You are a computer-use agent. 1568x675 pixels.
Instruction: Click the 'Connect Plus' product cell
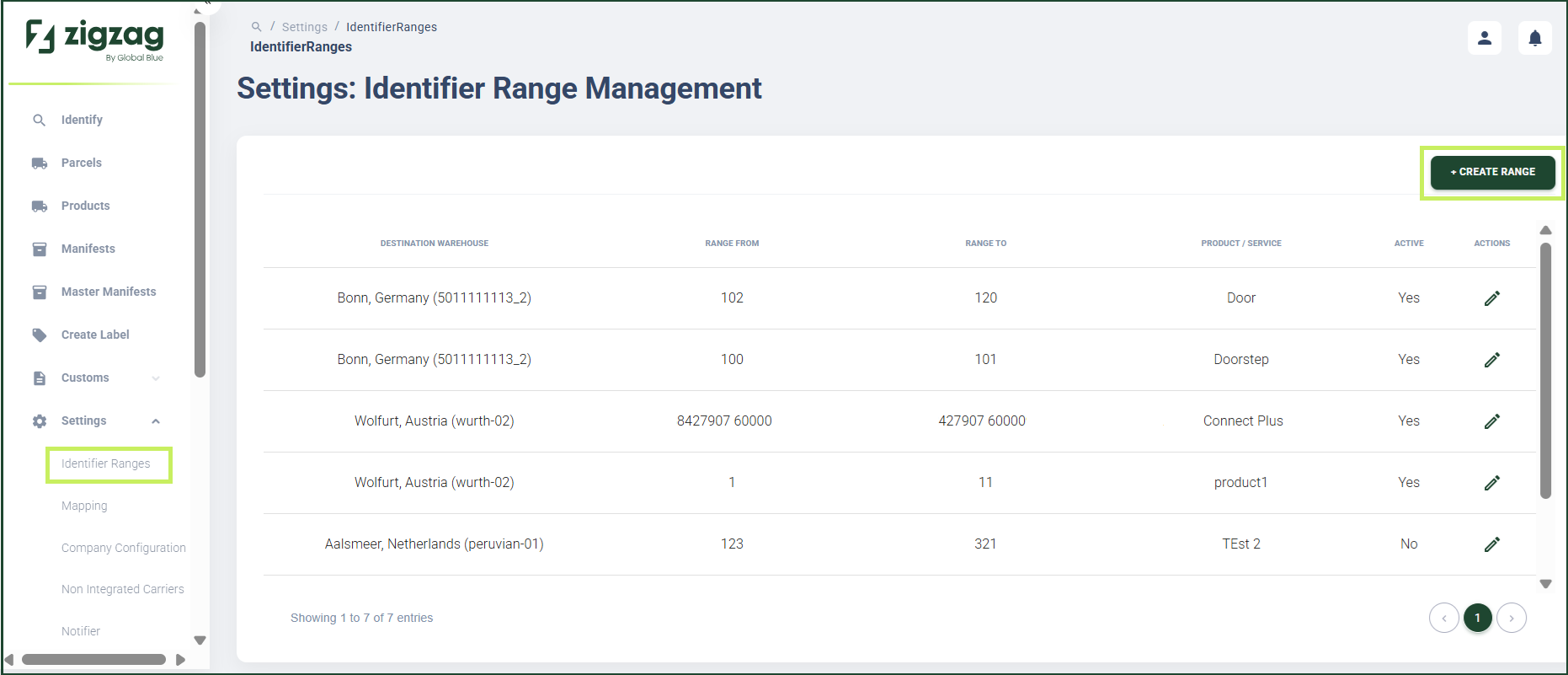click(1243, 421)
